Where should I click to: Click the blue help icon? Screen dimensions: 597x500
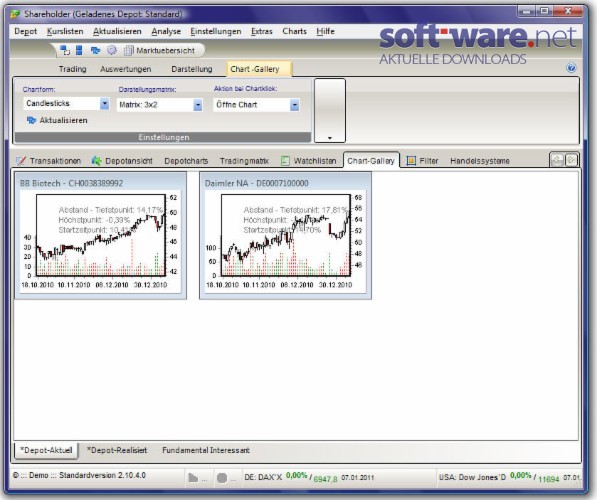pyautogui.click(x=571, y=68)
